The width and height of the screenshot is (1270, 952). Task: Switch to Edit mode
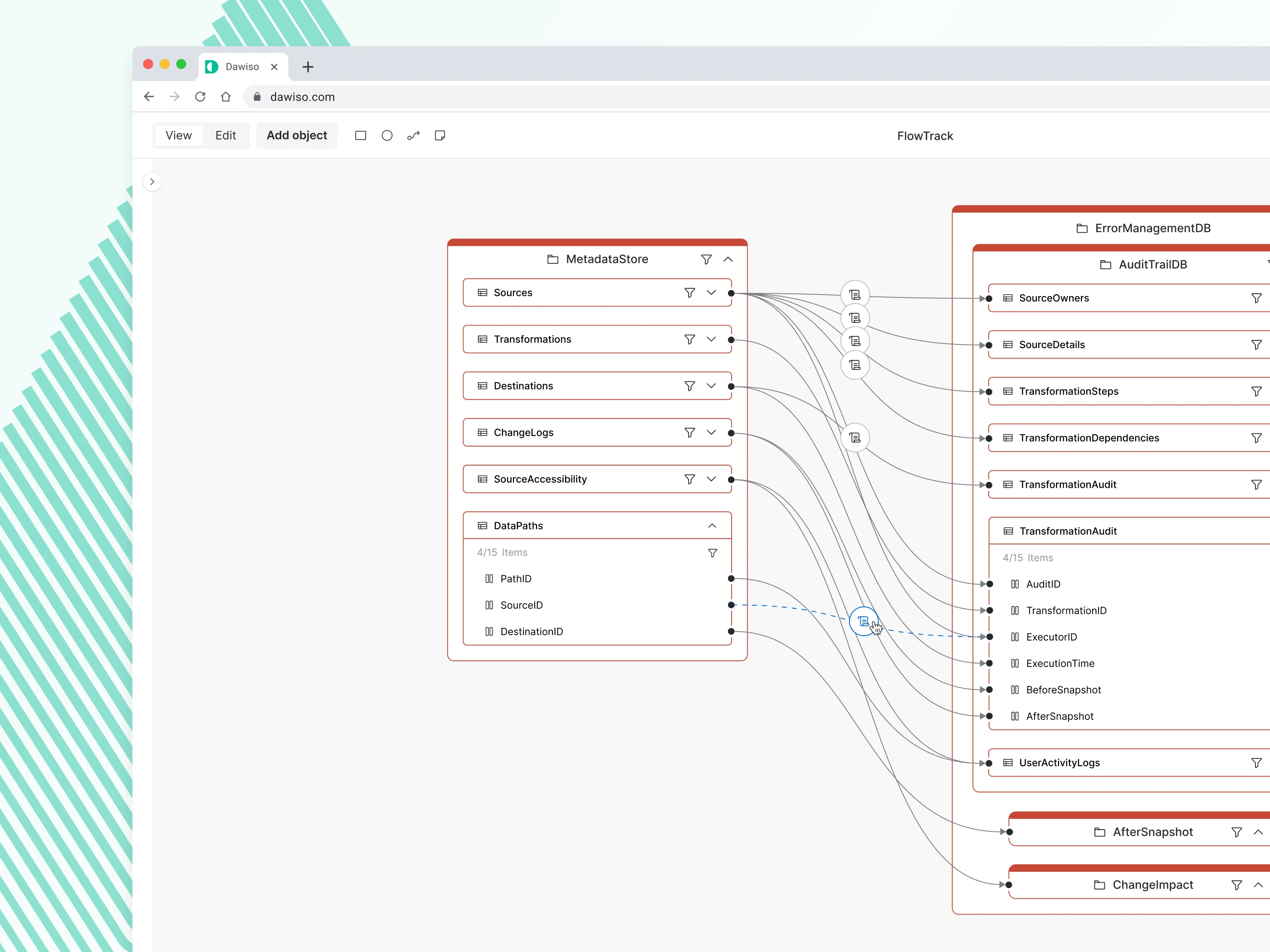pos(225,136)
